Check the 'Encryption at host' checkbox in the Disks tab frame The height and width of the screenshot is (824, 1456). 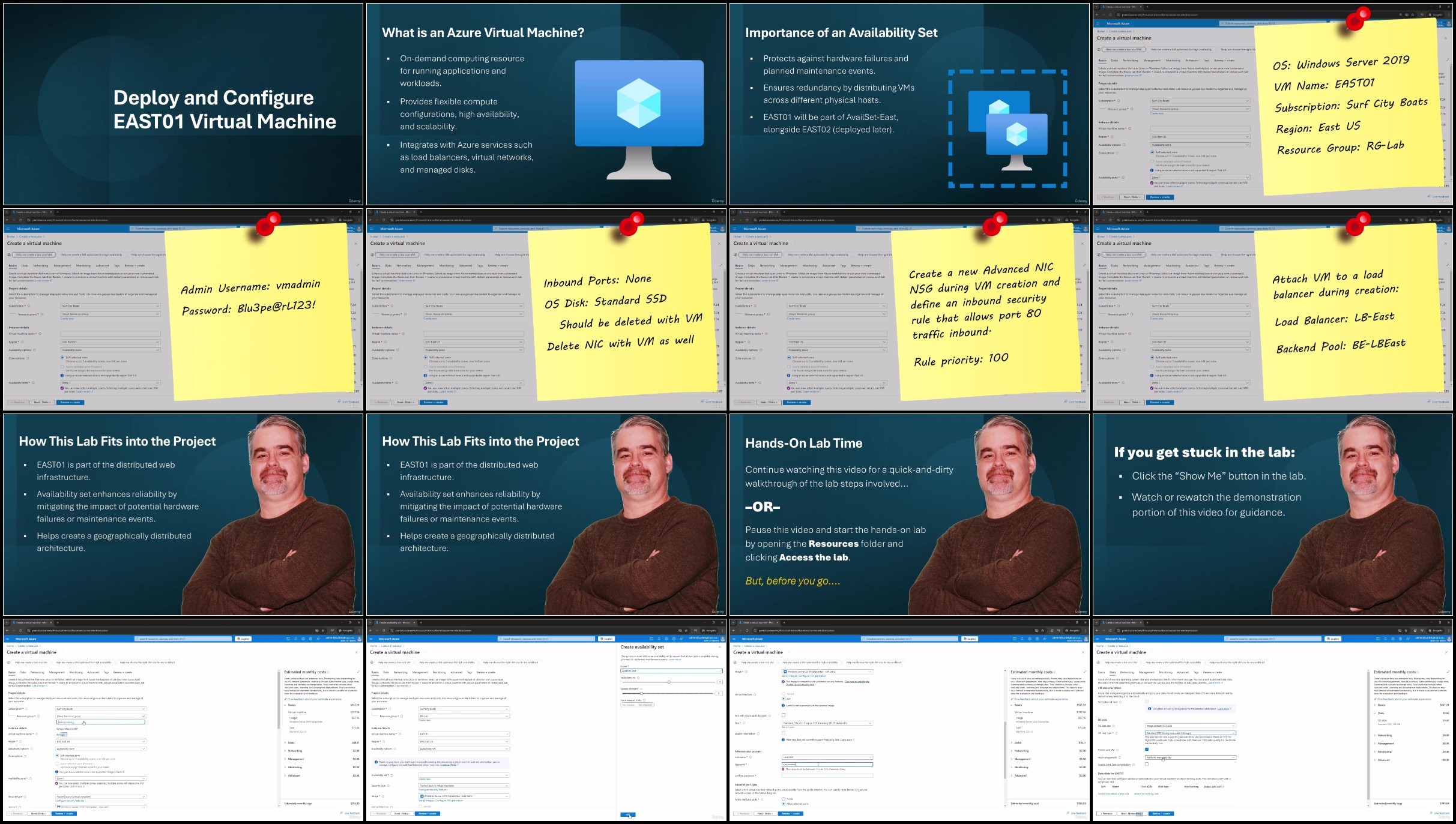(x=1147, y=702)
